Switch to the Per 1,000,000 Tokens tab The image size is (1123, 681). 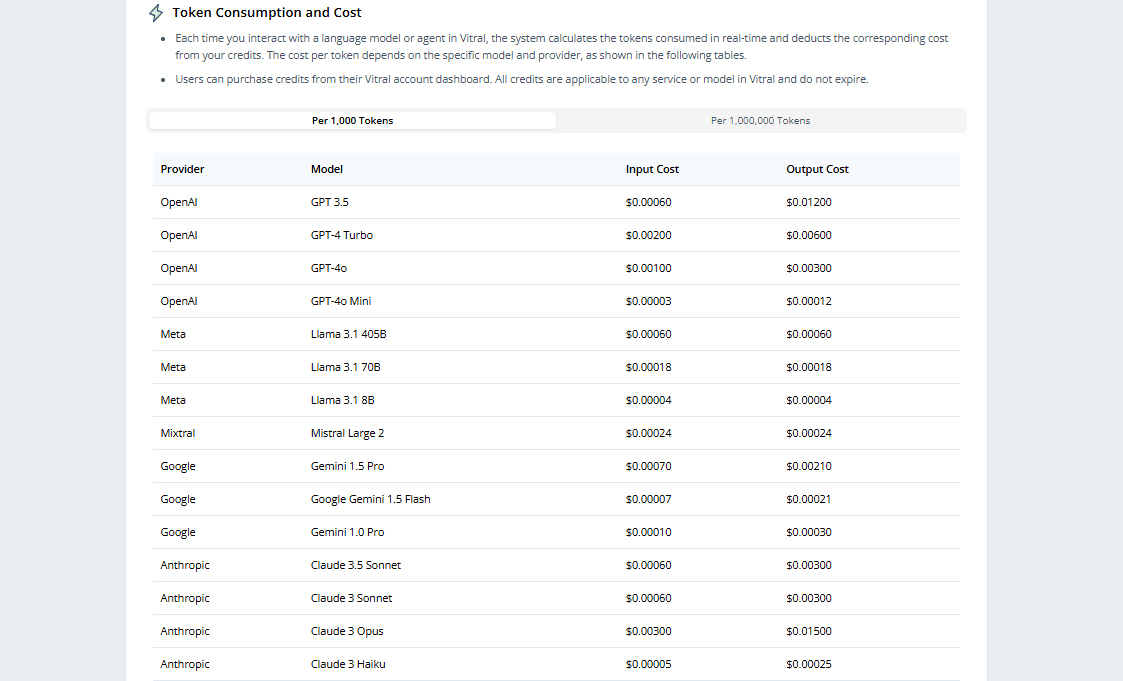(760, 121)
